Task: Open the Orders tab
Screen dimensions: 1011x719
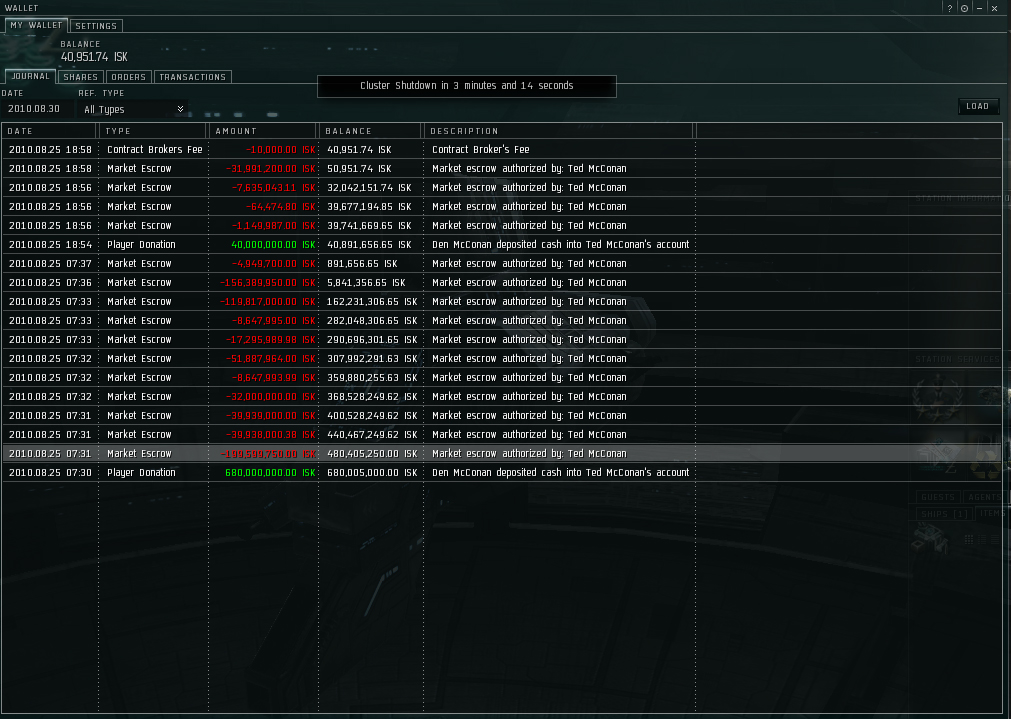Action: pyautogui.click(x=128, y=77)
